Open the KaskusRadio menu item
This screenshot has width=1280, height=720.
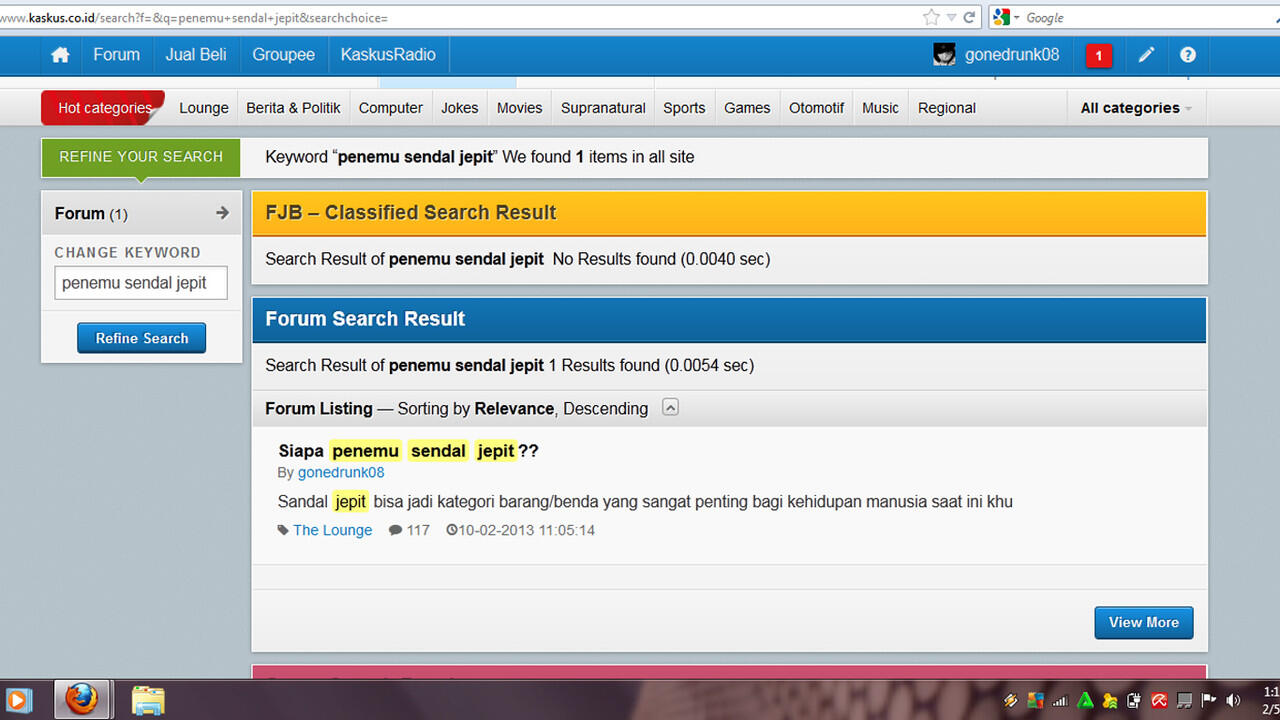coord(388,55)
